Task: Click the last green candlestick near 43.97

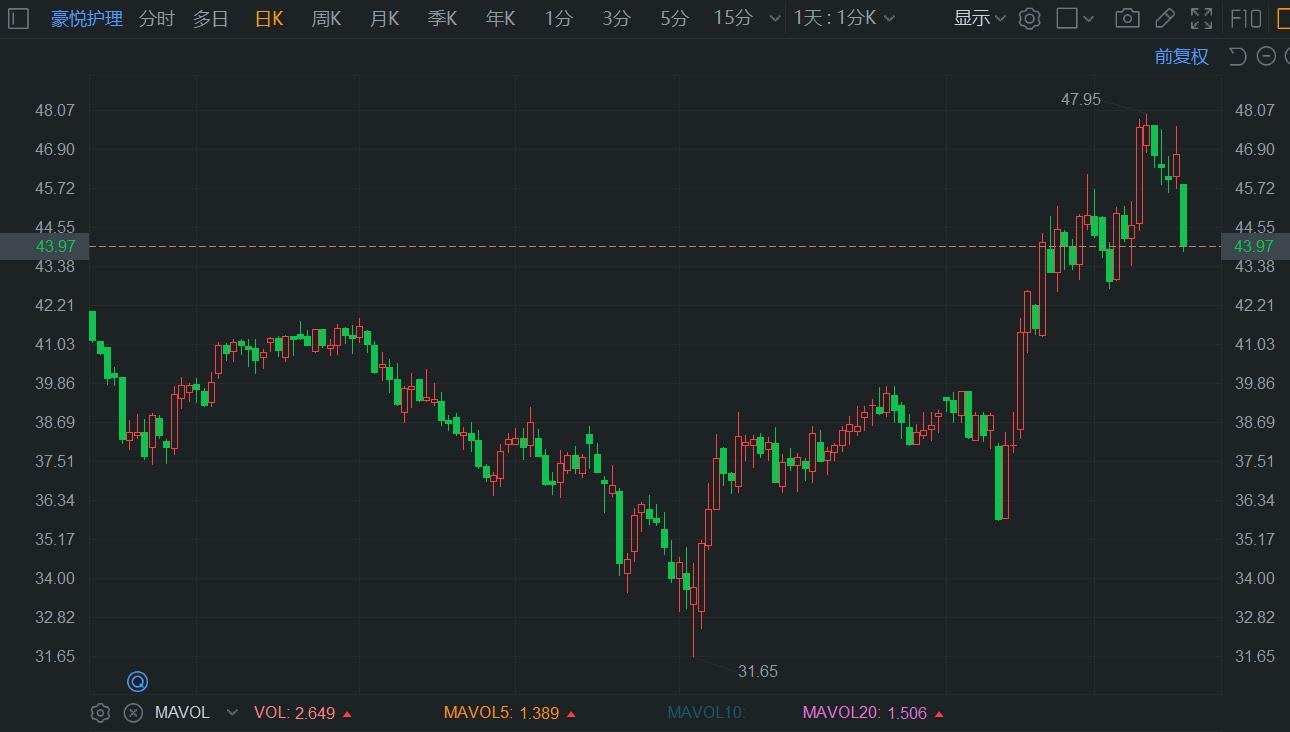Action: (x=1183, y=215)
